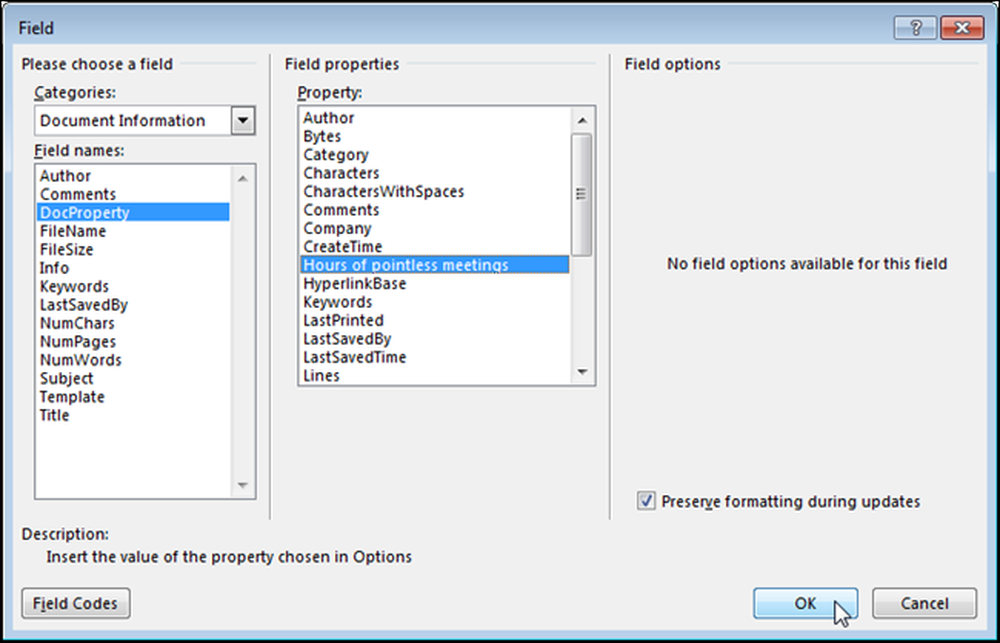Screen dimensions: 1000x643
Task: Click the Cancel button
Action: click(924, 603)
